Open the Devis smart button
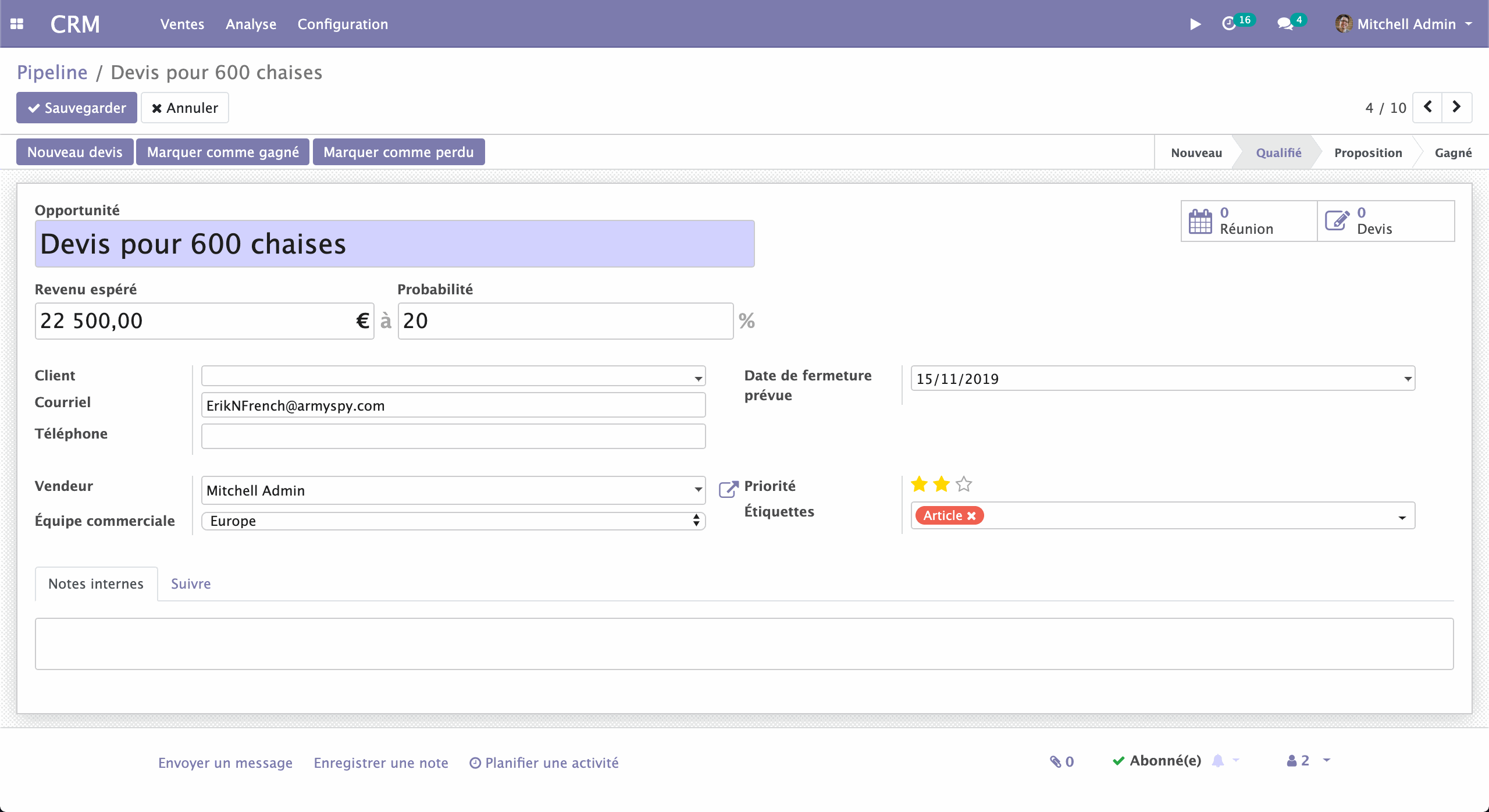The image size is (1489, 812). (1386, 221)
